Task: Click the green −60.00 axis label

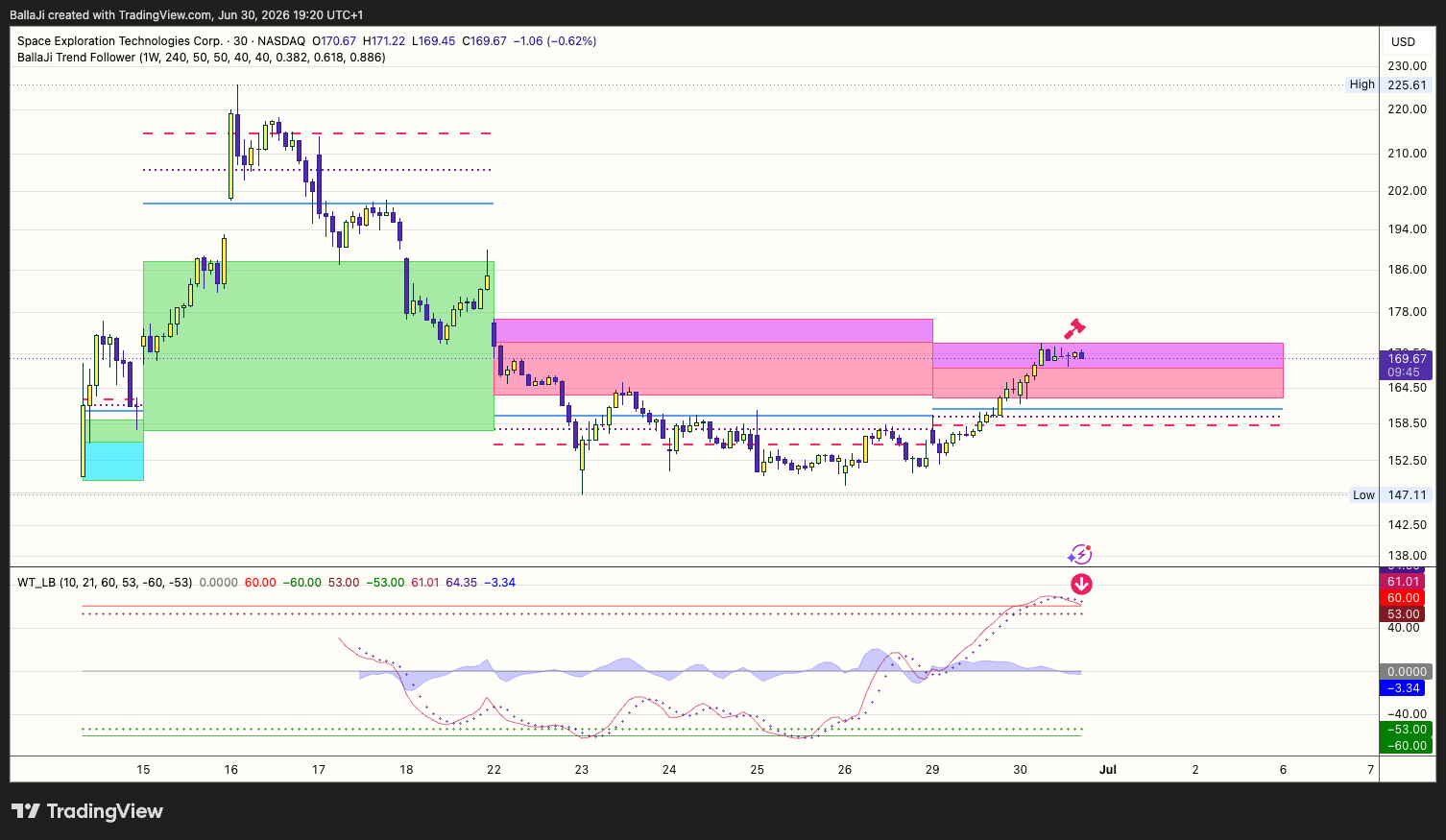Action: pos(1406,746)
